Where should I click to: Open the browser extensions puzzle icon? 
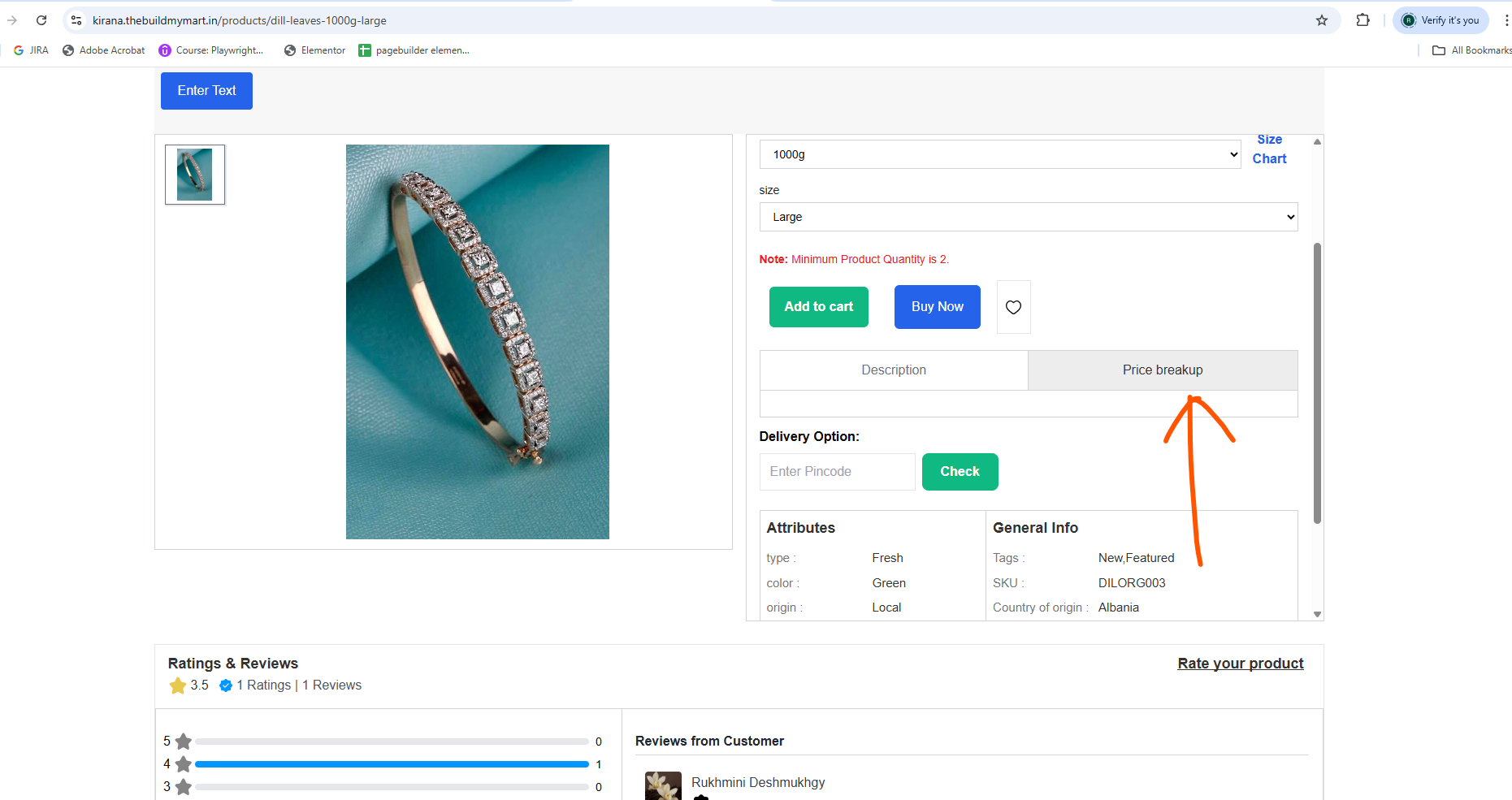pos(1363,20)
